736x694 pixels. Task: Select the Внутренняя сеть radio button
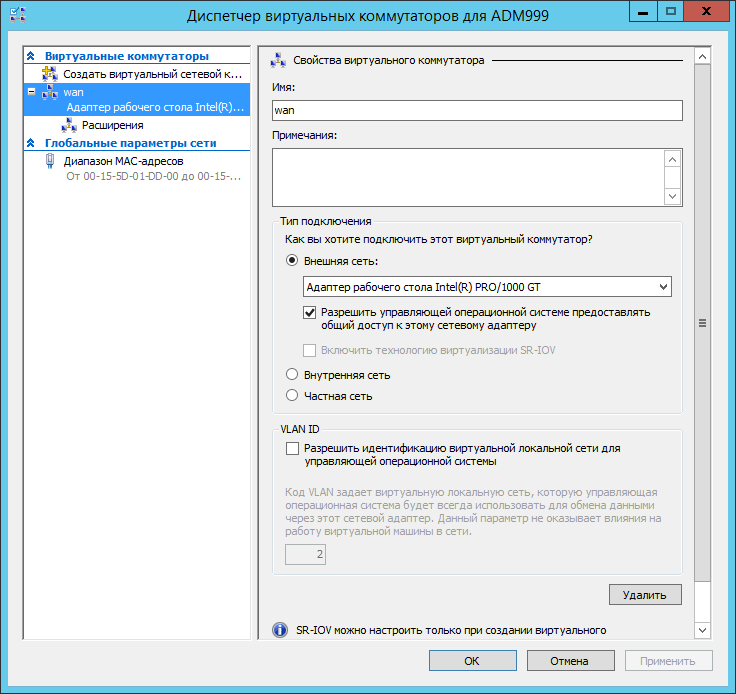coord(292,374)
